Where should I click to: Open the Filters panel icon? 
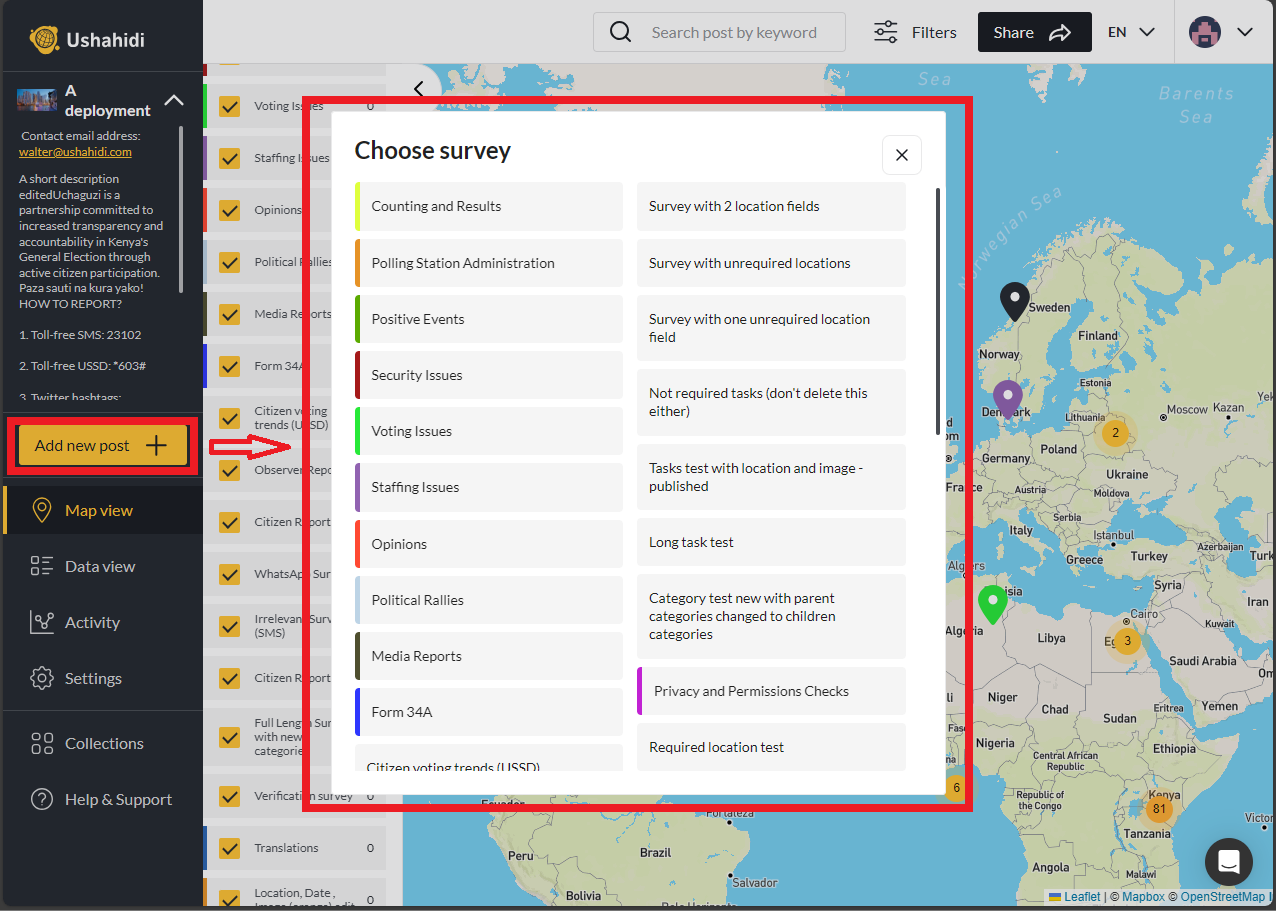click(885, 31)
